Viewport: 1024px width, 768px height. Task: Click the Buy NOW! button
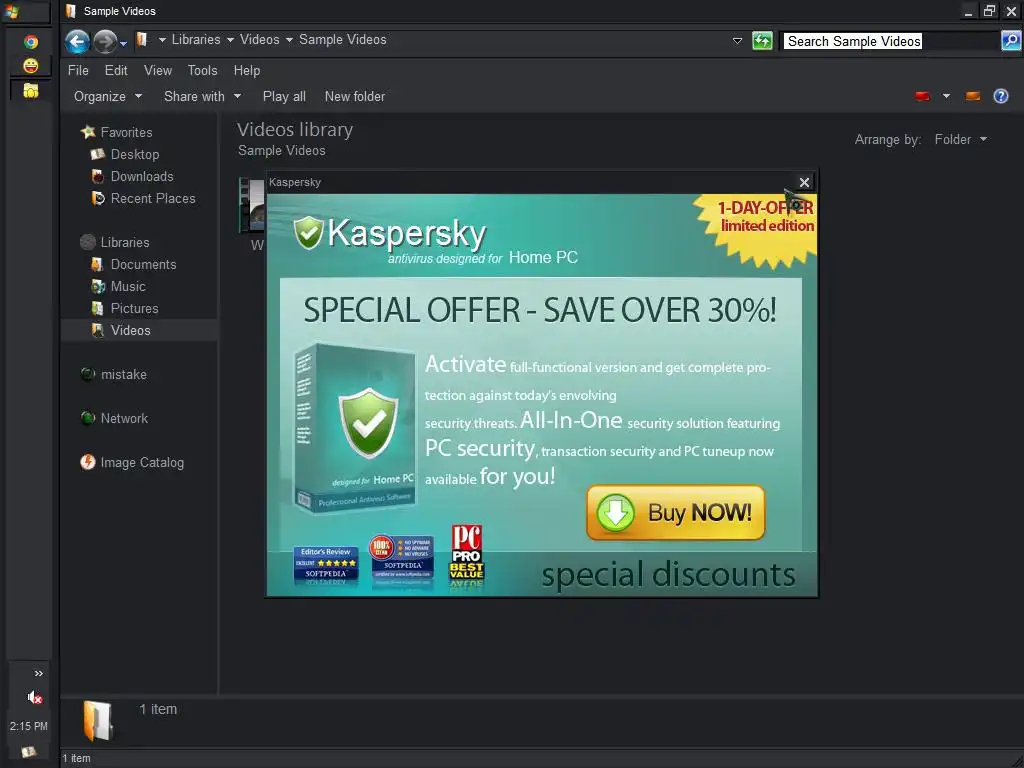[x=675, y=513]
